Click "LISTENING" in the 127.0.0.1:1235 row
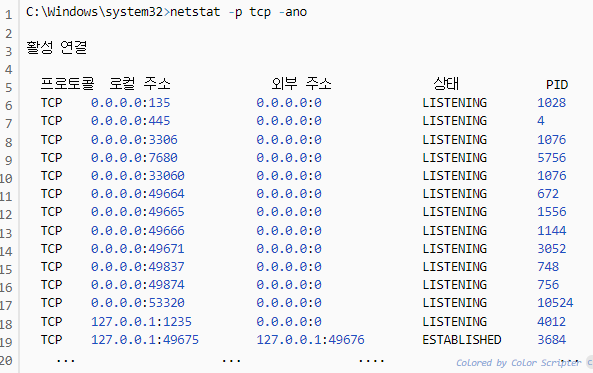 [455, 322]
